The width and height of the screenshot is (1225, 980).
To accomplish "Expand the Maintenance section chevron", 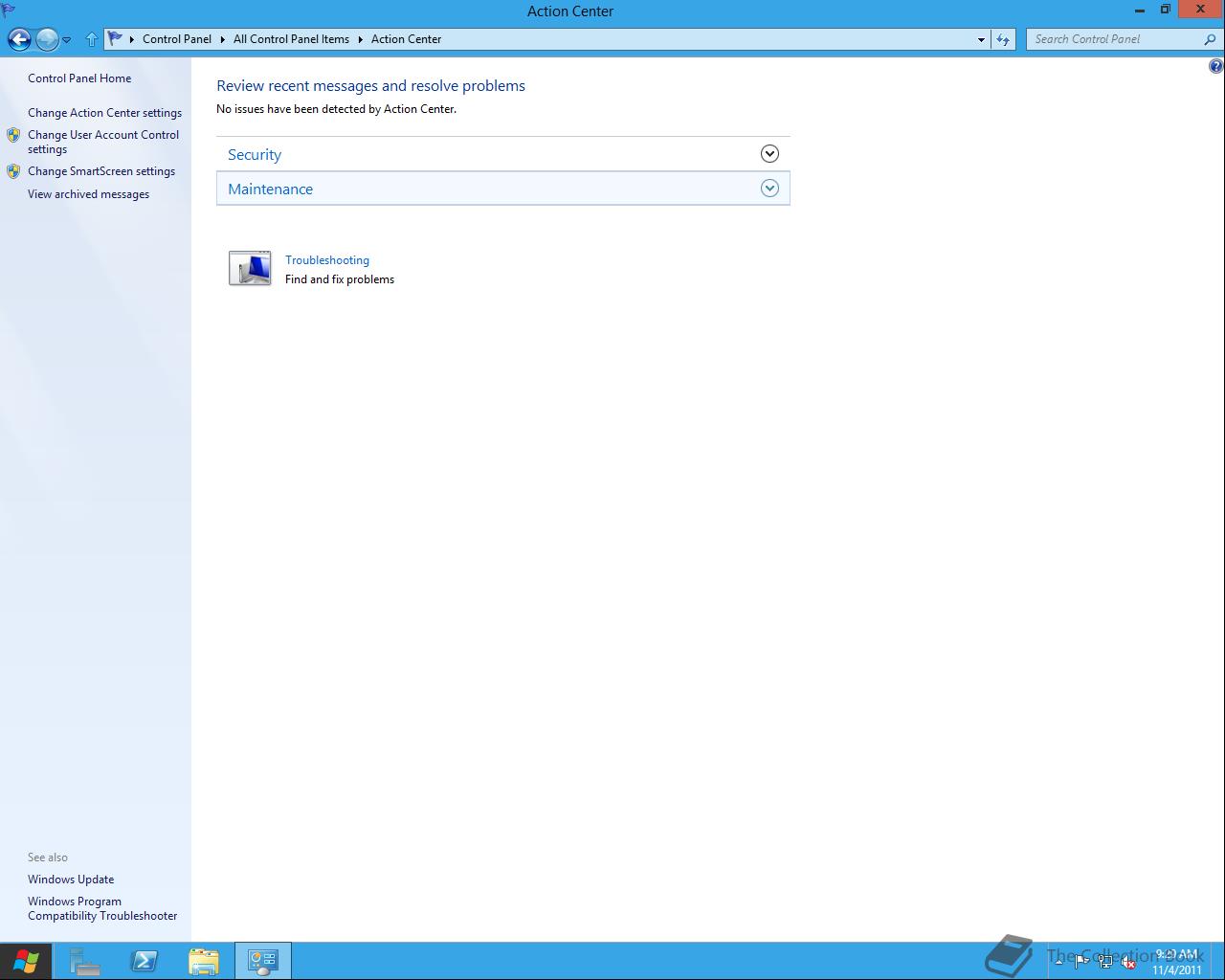I will point(769,189).
